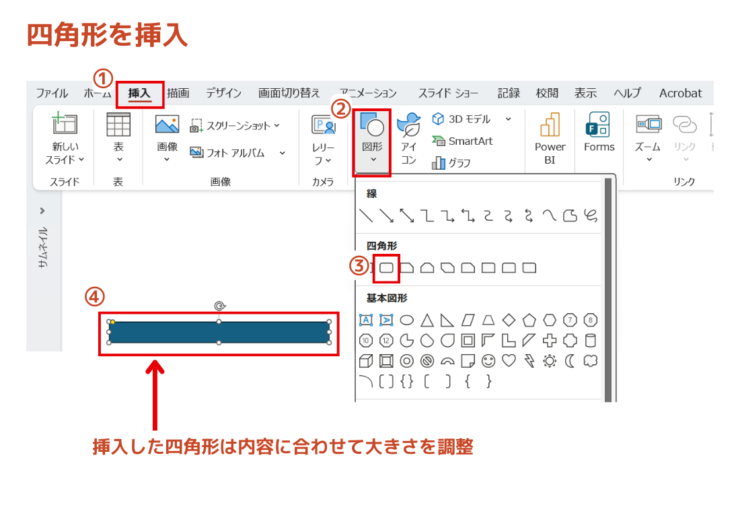
Task: Select the rounded rectangle shape under 四角形
Action: (x=386, y=268)
